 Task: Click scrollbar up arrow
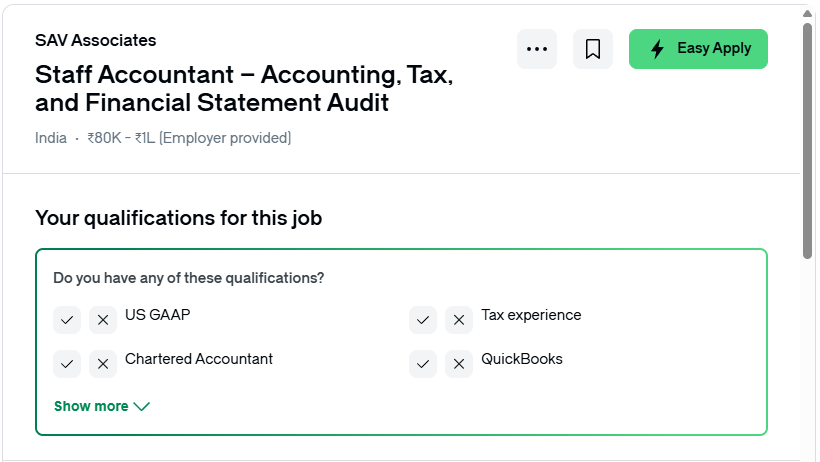[x=807, y=14]
